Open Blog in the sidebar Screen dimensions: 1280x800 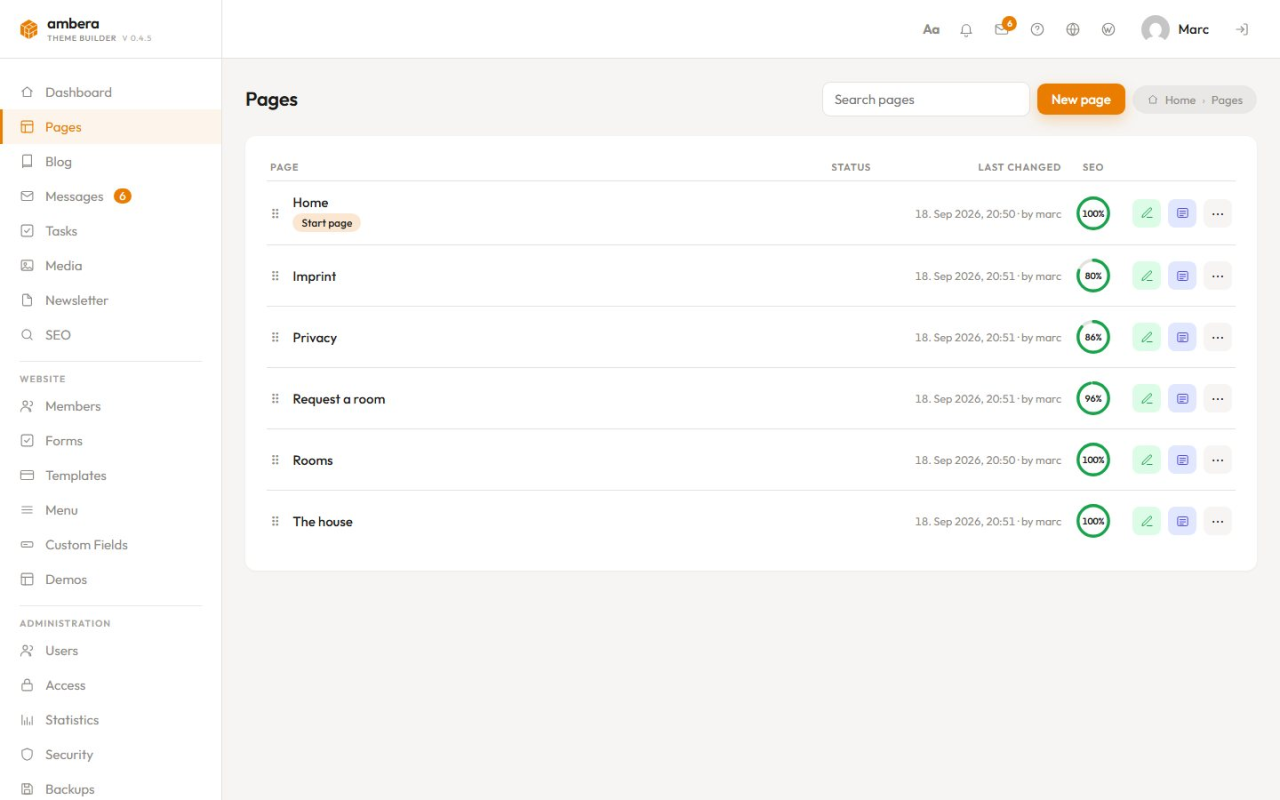coord(110,161)
